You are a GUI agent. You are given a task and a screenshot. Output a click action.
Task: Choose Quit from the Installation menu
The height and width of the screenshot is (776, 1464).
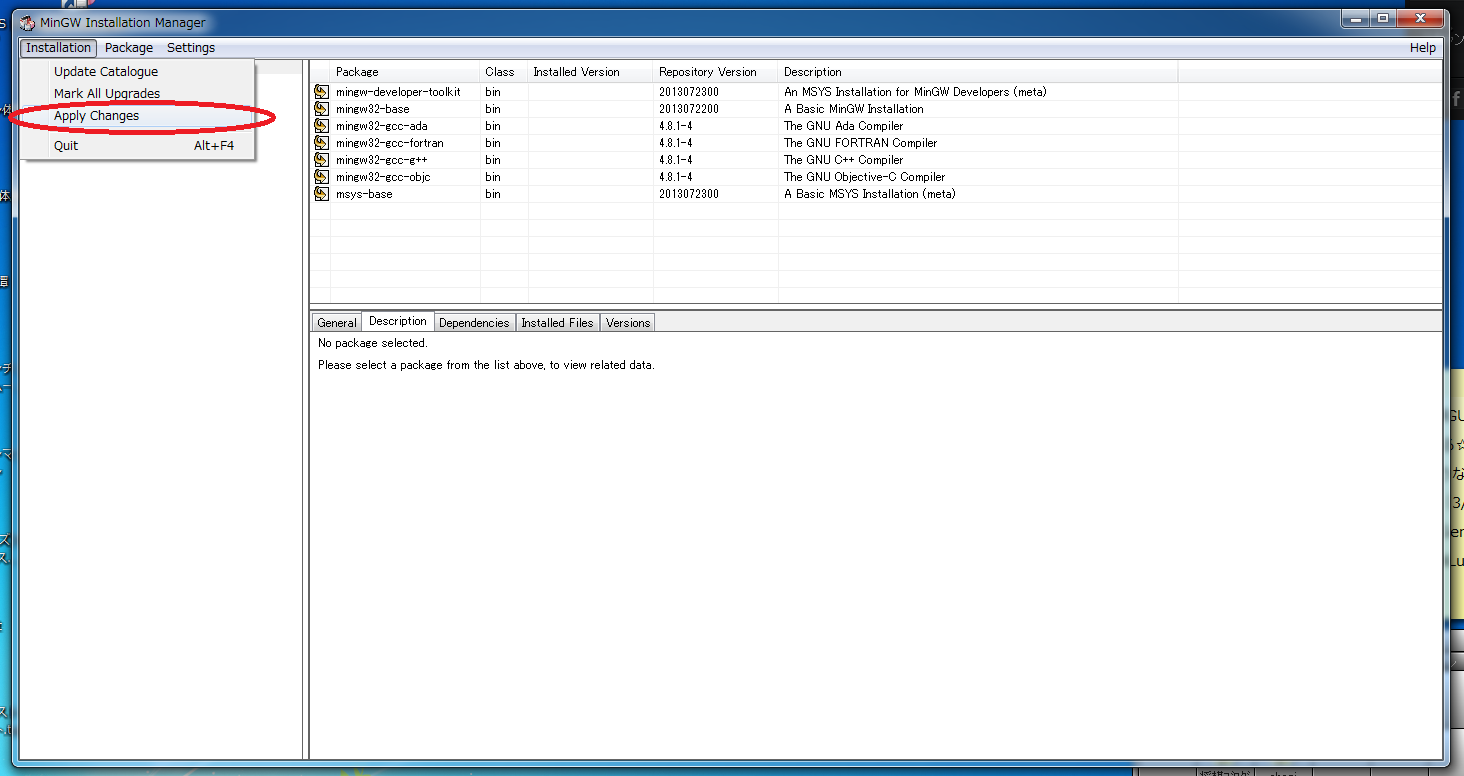[x=138, y=146]
